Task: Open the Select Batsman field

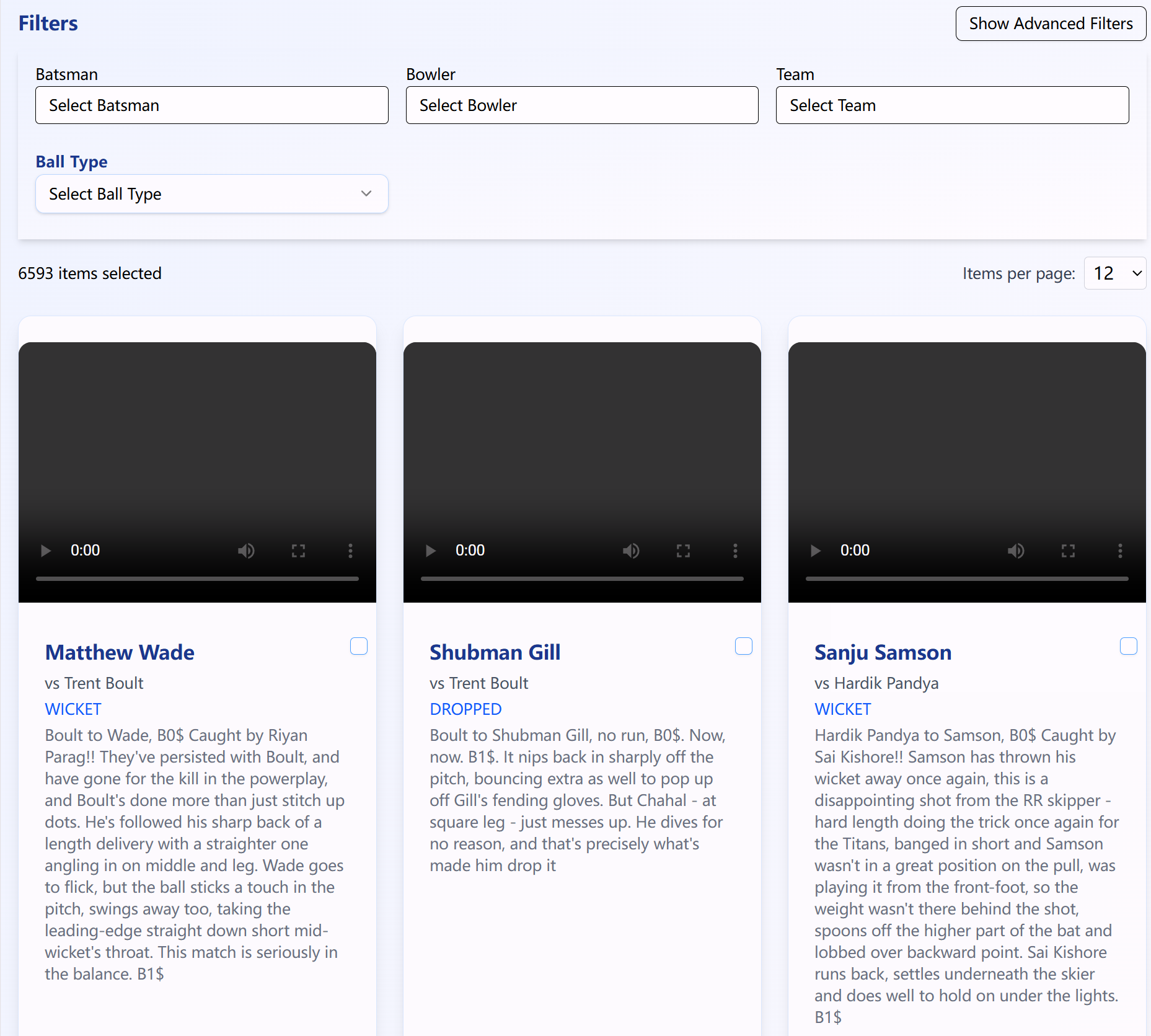Action: (212, 105)
